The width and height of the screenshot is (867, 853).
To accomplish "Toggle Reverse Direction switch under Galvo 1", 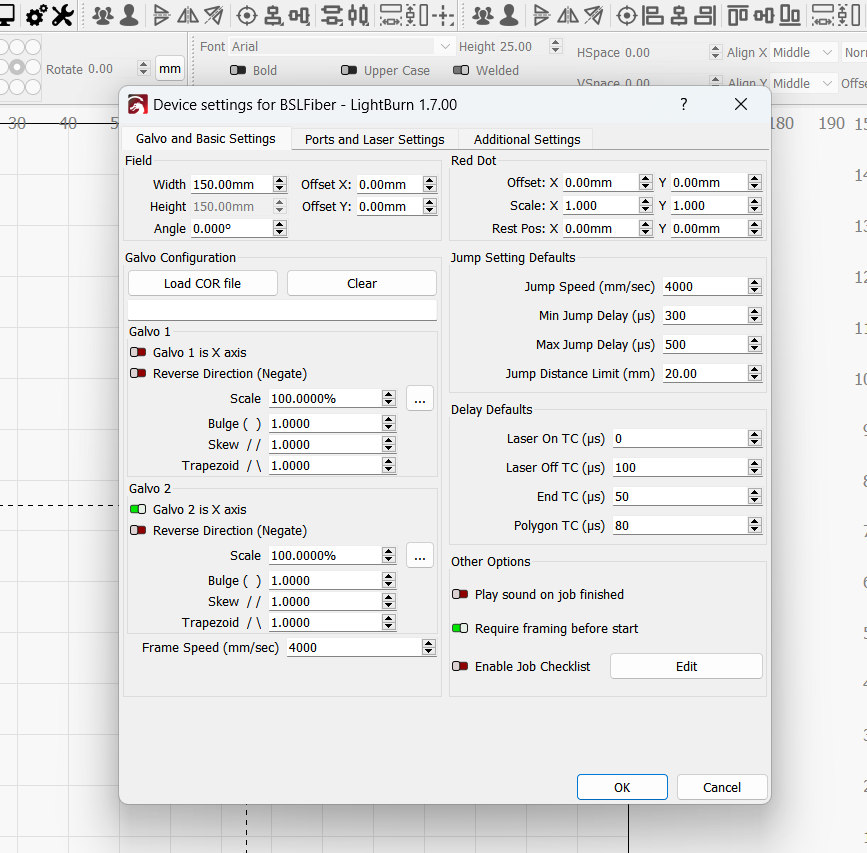I will pyautogui.click(x=138, y=373).
